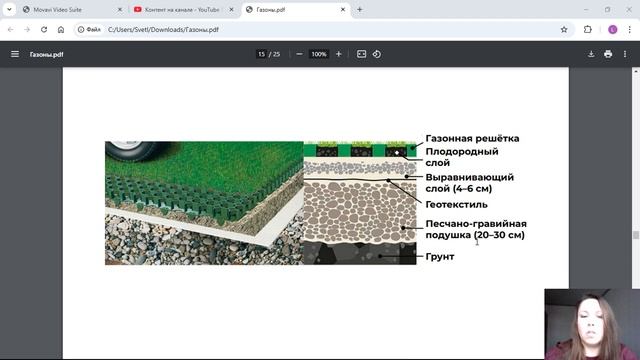Open the Chrome profile avatar

612,29
